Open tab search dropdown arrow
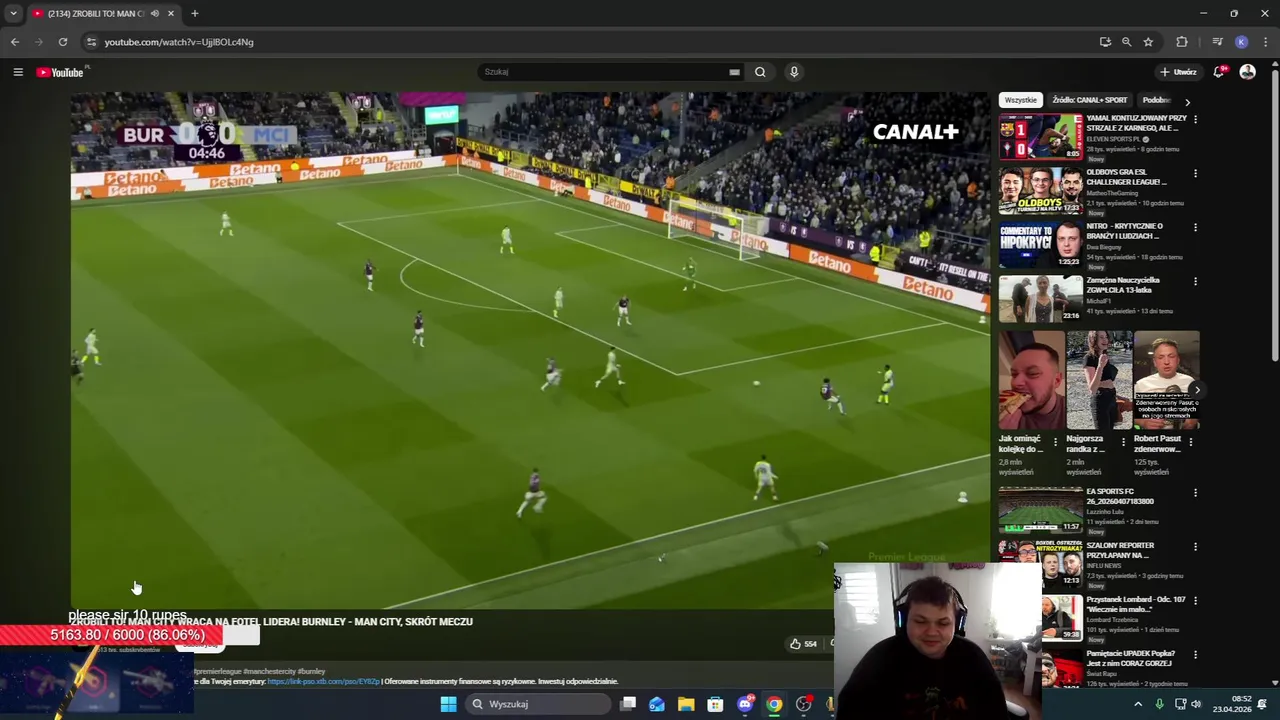Viewport: 1280px width, 720px height. point(13,14)
